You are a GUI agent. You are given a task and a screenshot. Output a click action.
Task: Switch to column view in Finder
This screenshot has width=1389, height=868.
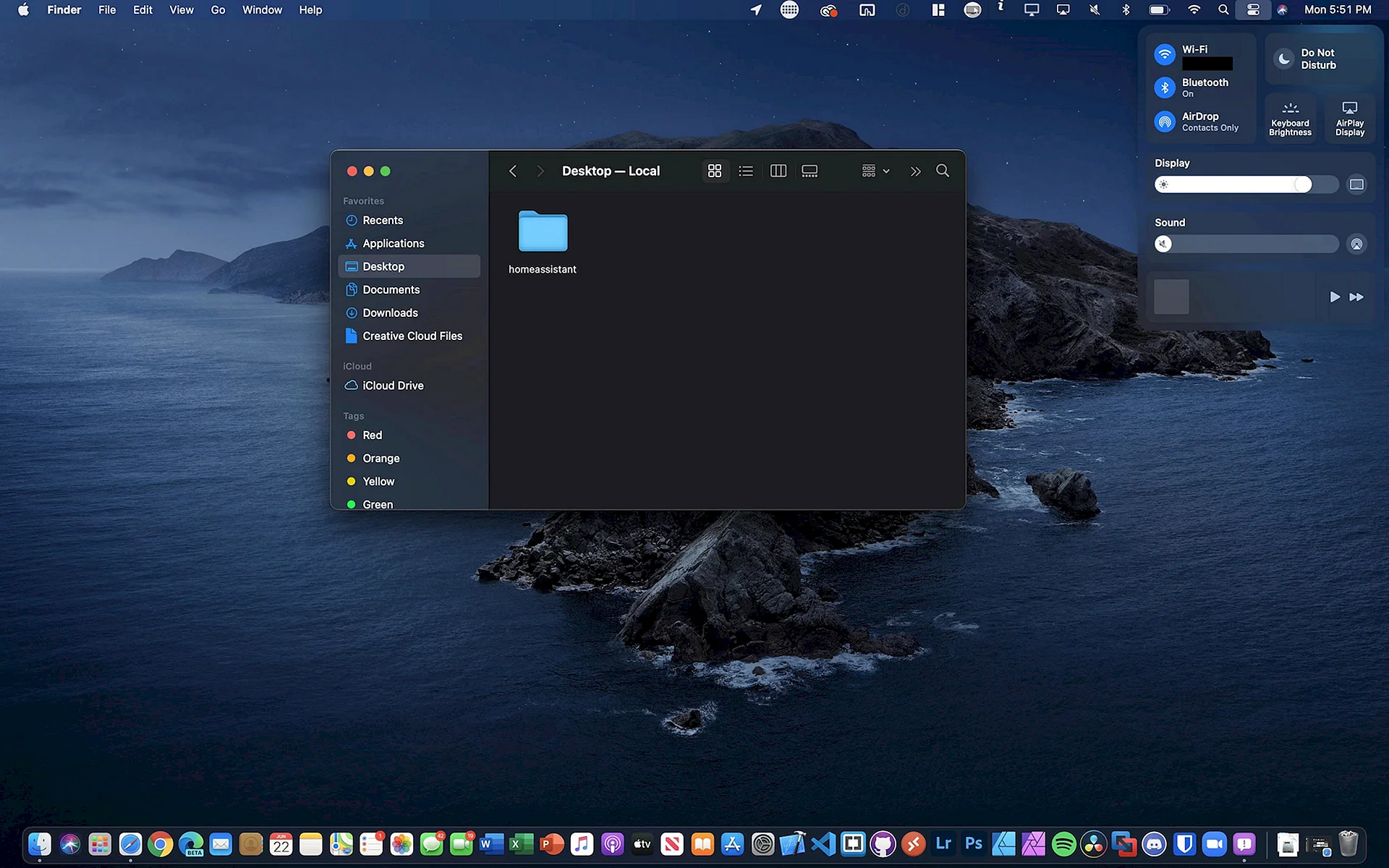coord(778,170)
